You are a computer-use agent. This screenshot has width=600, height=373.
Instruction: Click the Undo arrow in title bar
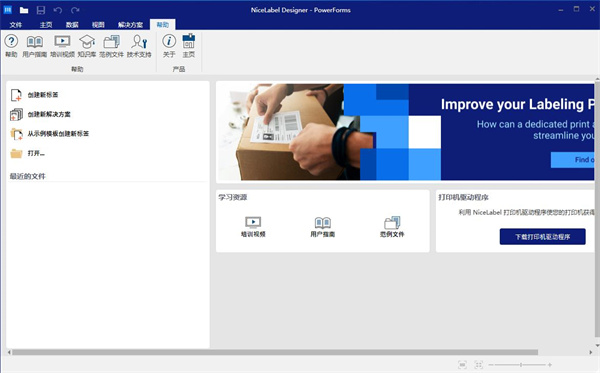(58, 10)
